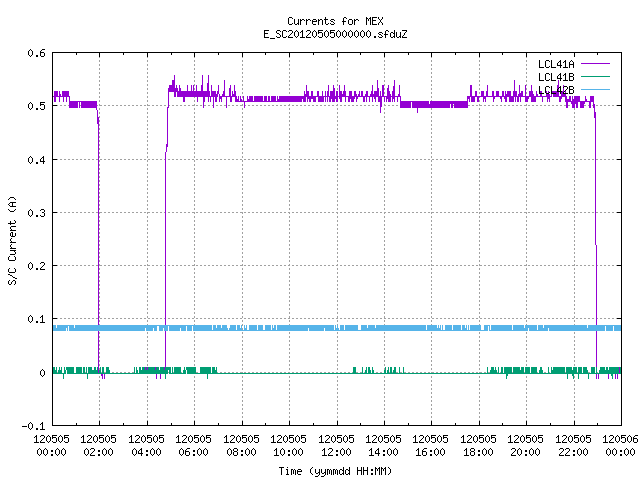Click the x-axis tick '120505 10:00'

coord(288,446)
